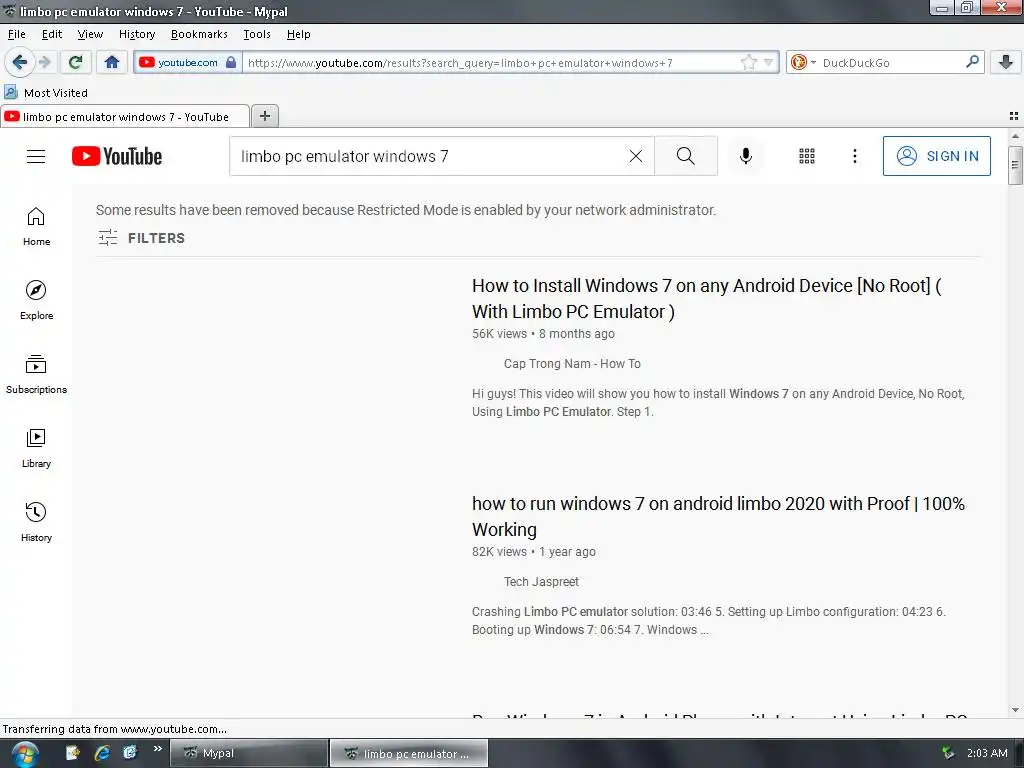
Task: Bookmark this page with the star icon
Action: pyautogui.click(x=748, y=63)
